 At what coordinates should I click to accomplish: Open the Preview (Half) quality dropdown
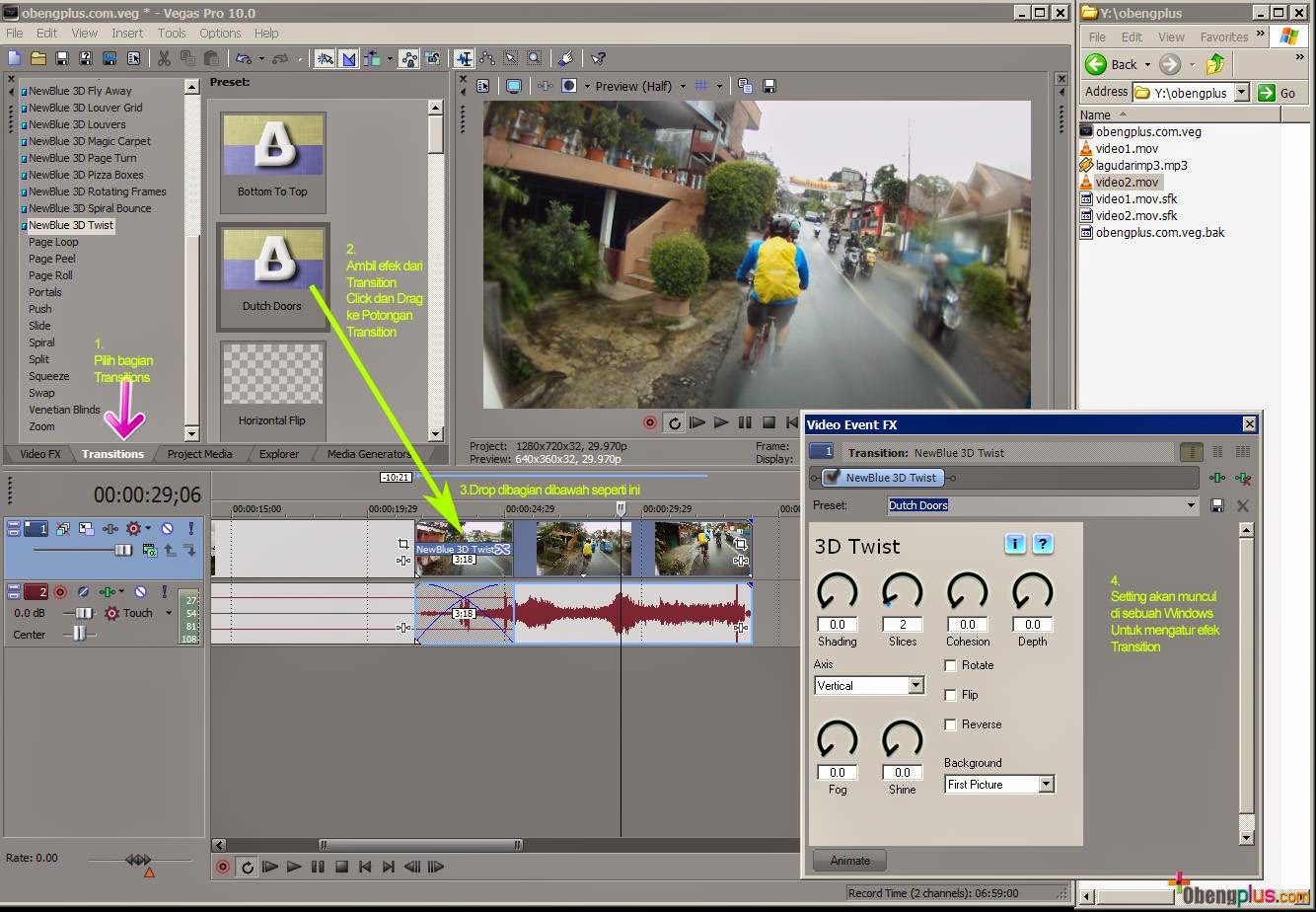pyautogui.click(x=683, y=86)
